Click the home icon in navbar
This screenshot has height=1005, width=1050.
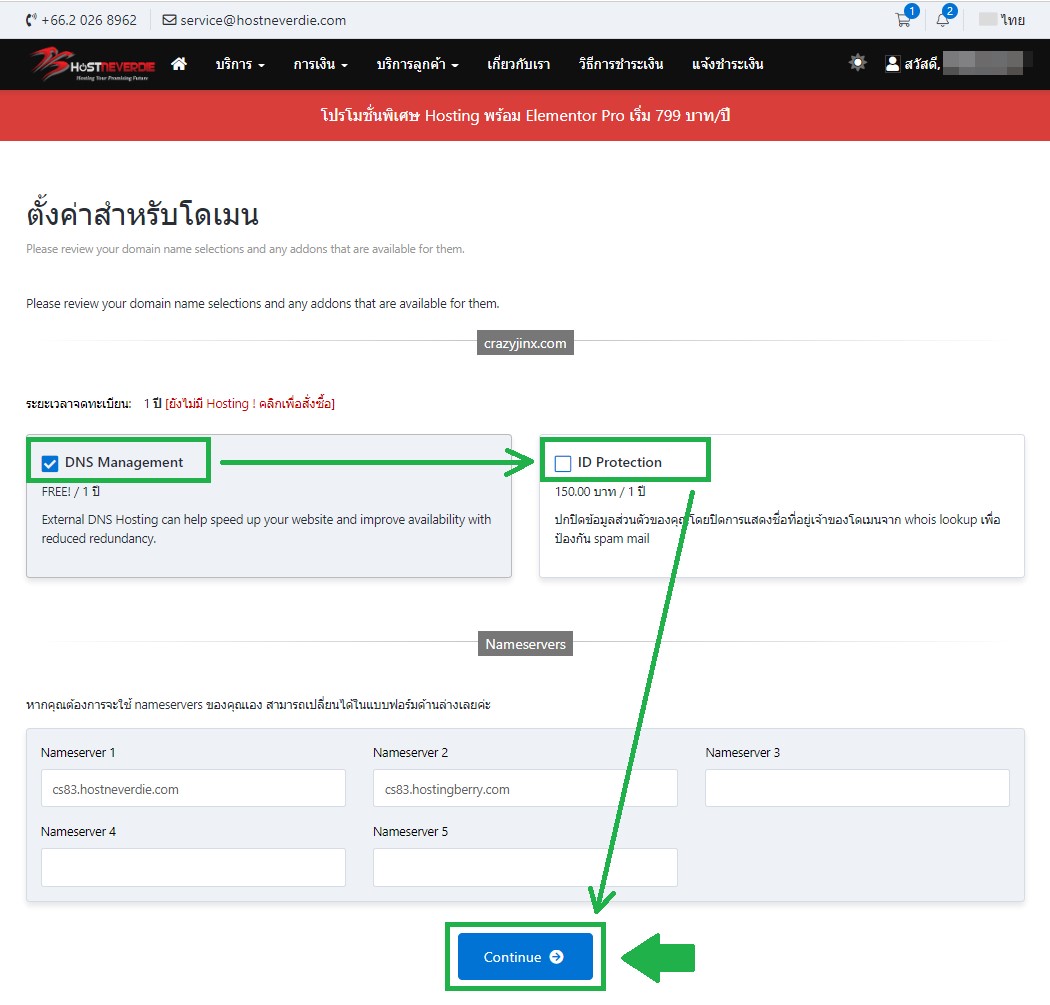point(179,64)
